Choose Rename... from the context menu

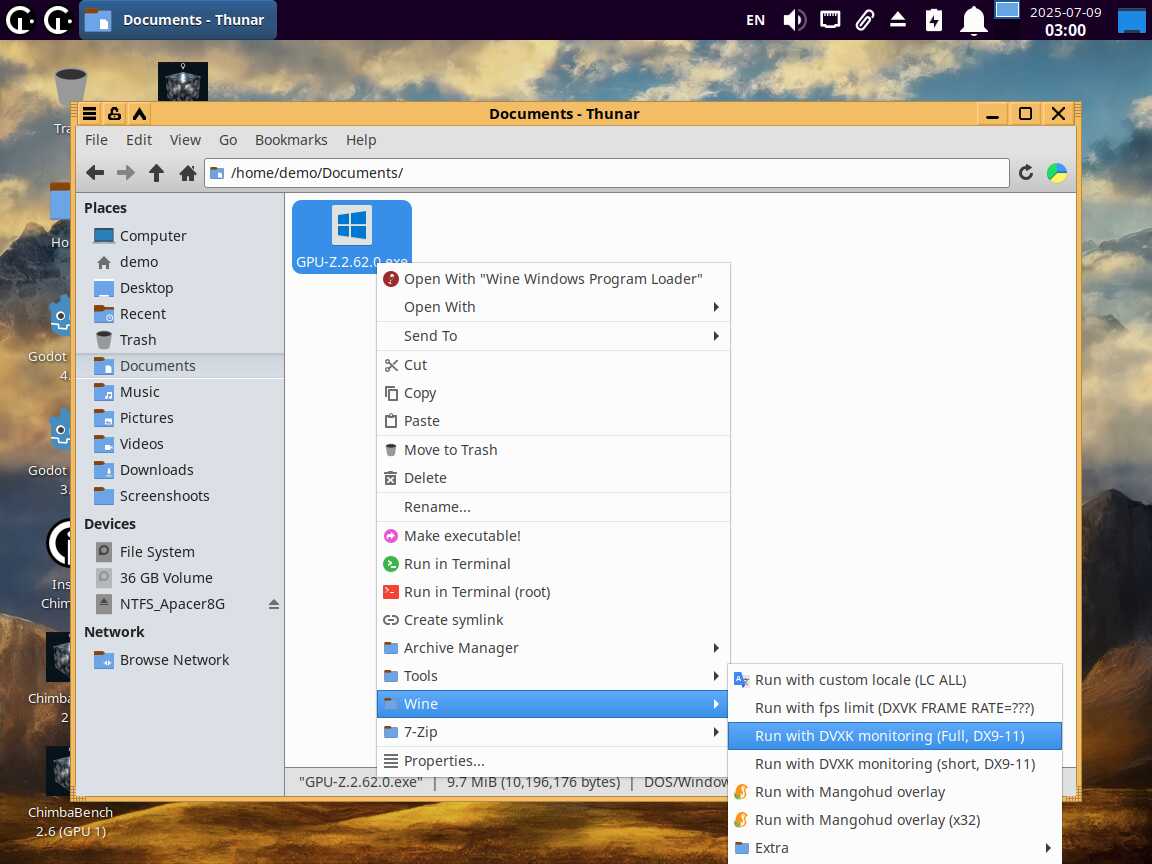click(553, 507)
